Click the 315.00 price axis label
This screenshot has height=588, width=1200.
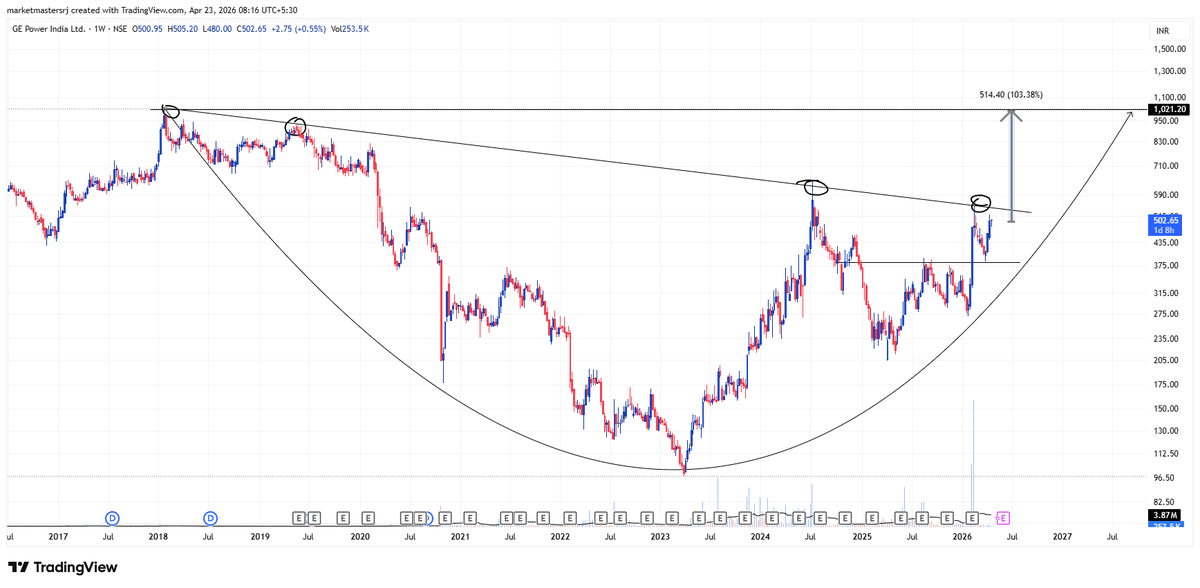tap(1165, 293)
